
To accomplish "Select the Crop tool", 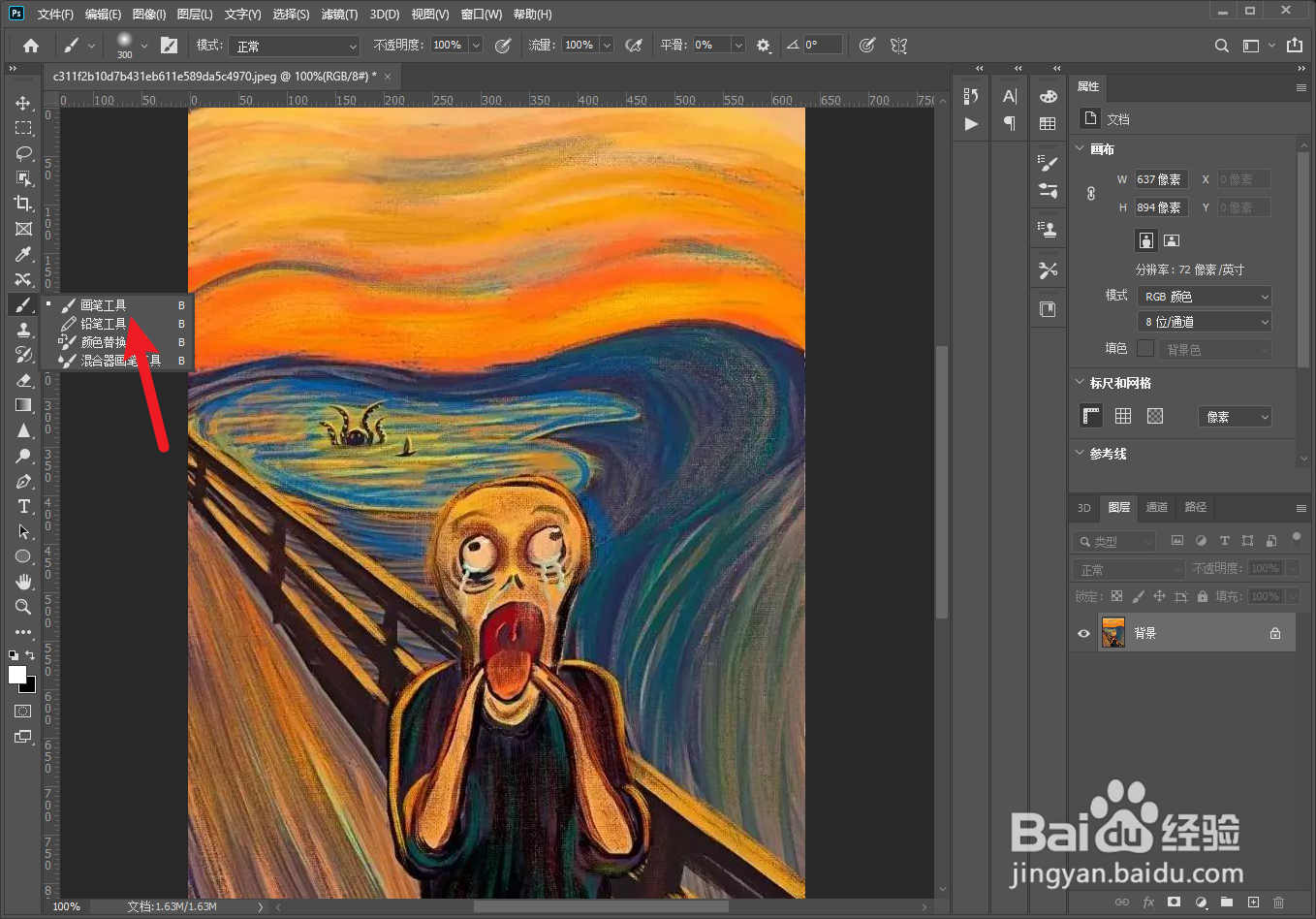I will pos(23,204).
